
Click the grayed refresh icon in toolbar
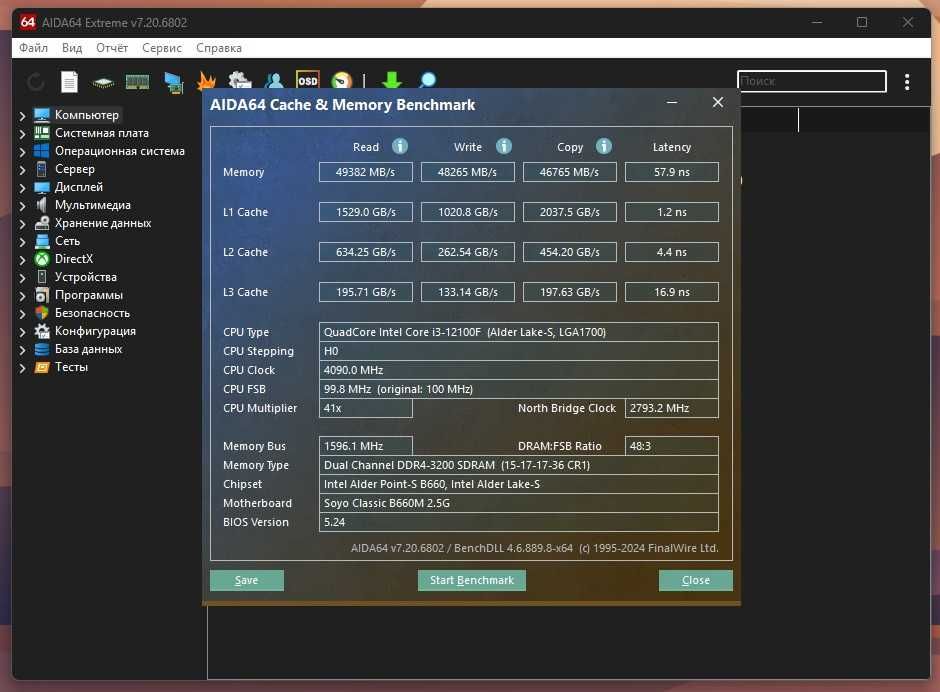[36, 82]
